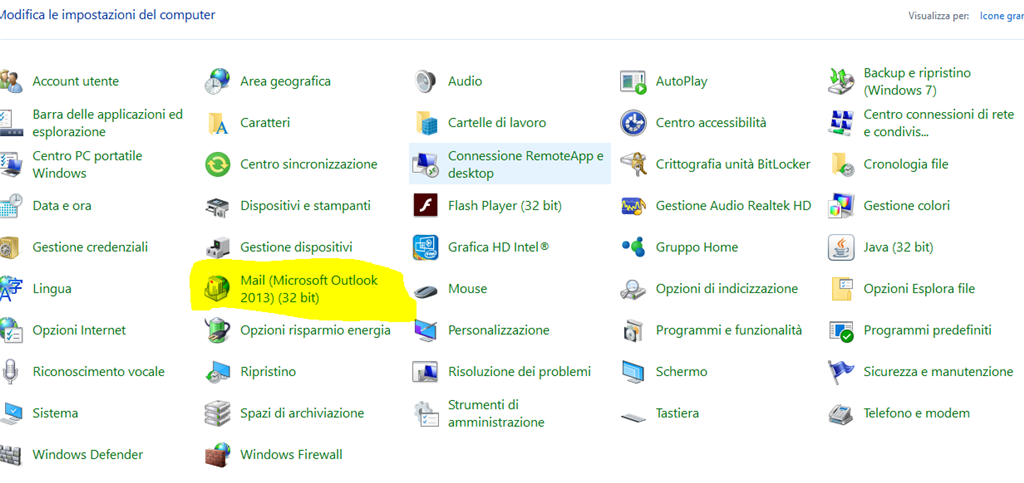Viewport: 1024px width, 483px height.
Task: Open the Grafica HD Intel icon
Action: pos(425,247)
